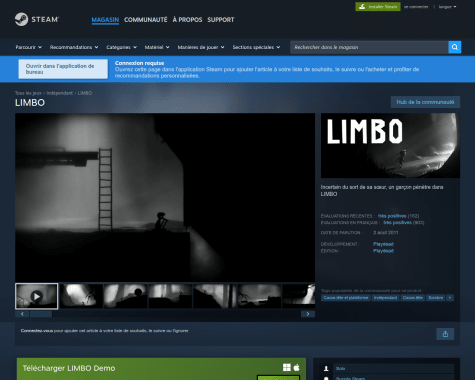Select the fourth screenshot thumbnail
Viewport: 475px width, 380px height.
(170, 296)
